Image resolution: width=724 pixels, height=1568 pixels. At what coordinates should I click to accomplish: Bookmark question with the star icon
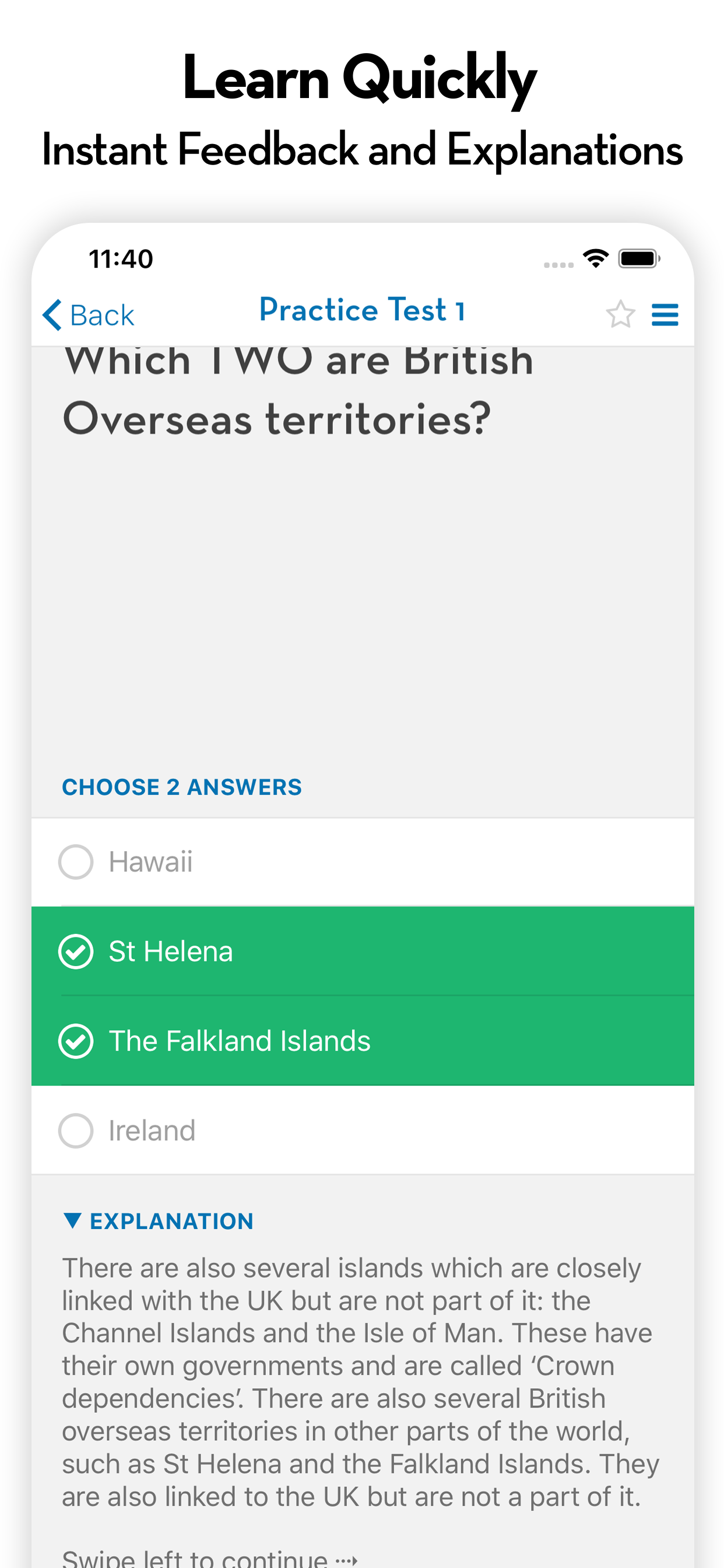620,314
